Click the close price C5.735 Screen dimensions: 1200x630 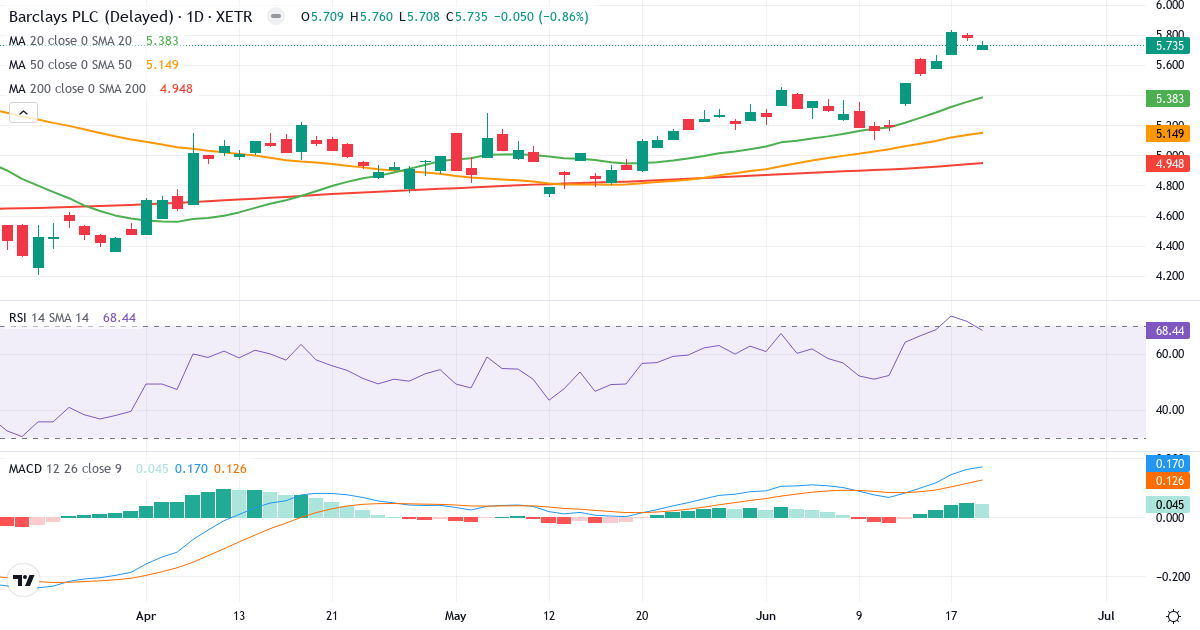click(466, 17)
